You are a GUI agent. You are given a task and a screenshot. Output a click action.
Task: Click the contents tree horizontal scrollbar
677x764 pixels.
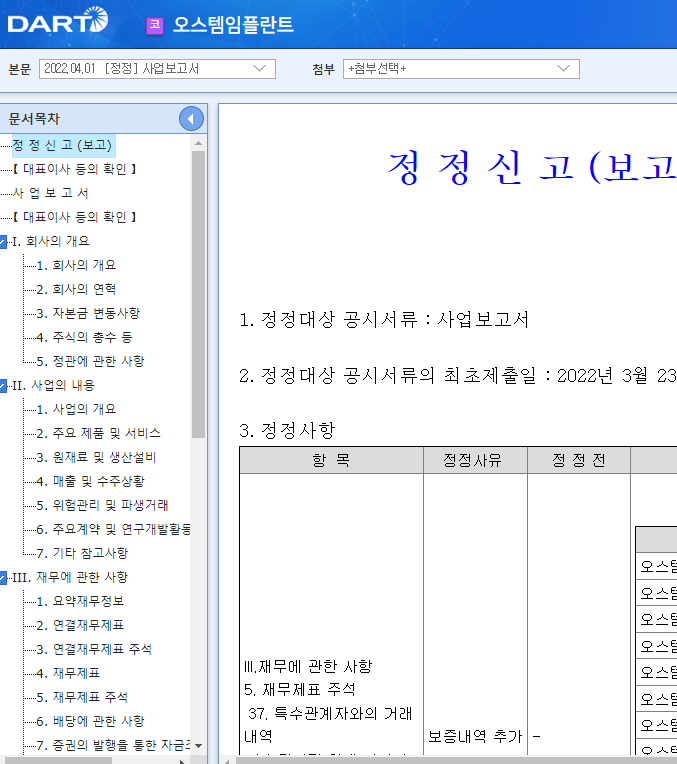[56, 761]
